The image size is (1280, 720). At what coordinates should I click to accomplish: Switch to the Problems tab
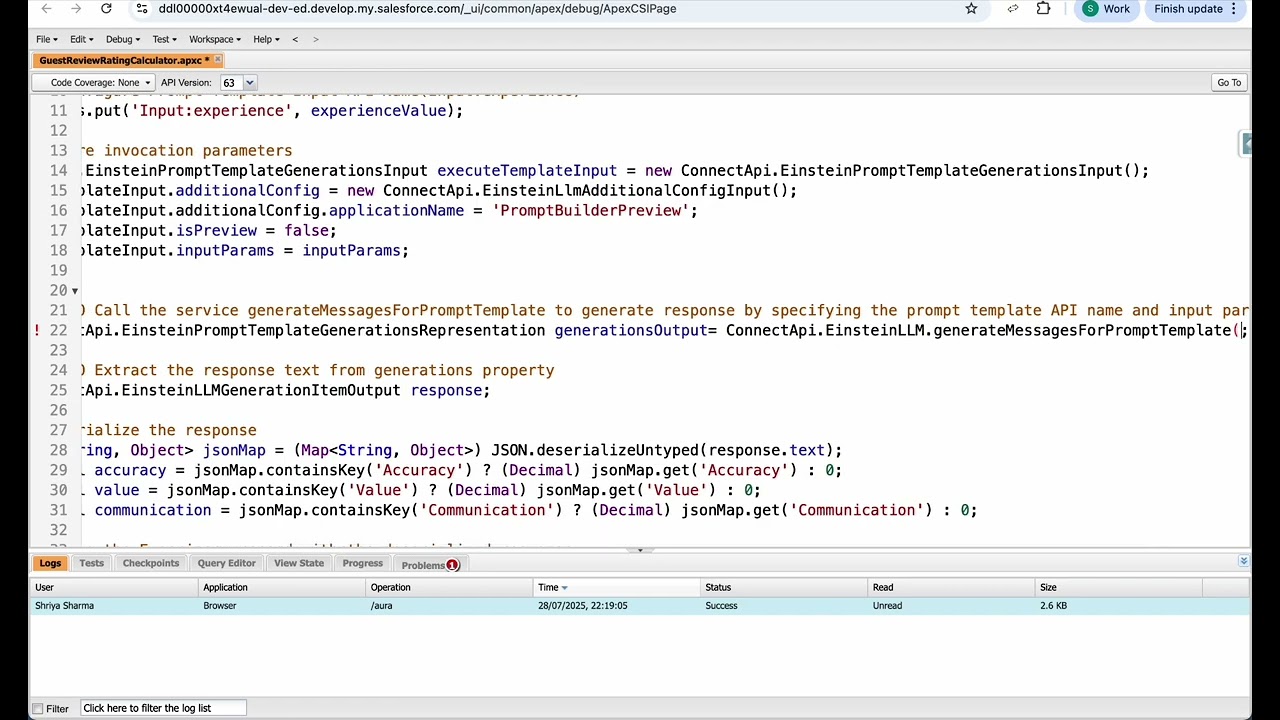click(430, 565)
